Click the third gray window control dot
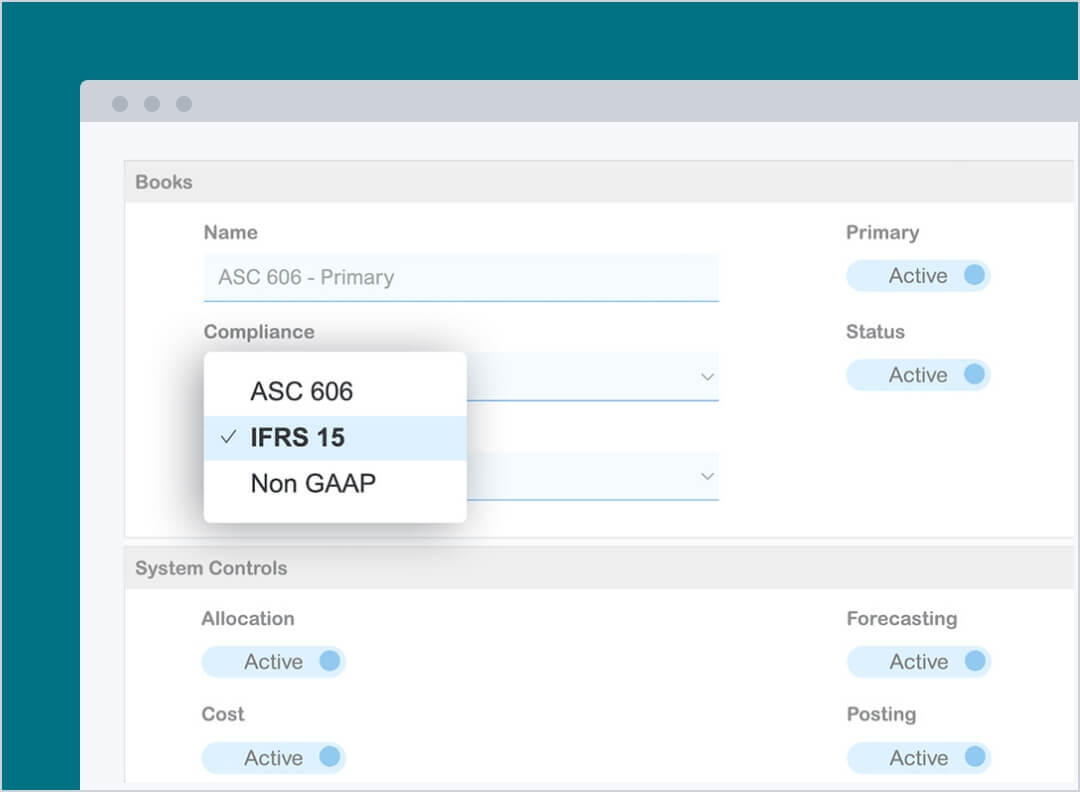1080x792 pixels. tap(184, 104)
